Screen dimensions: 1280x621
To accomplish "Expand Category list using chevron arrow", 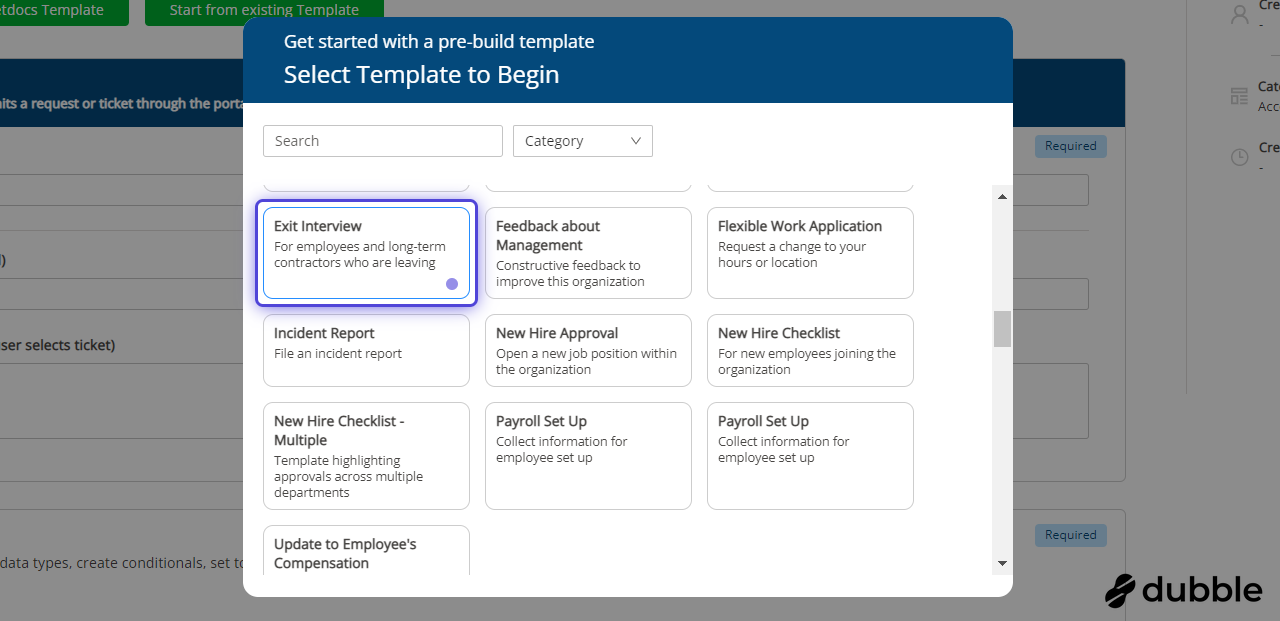I will pos(636,141).
